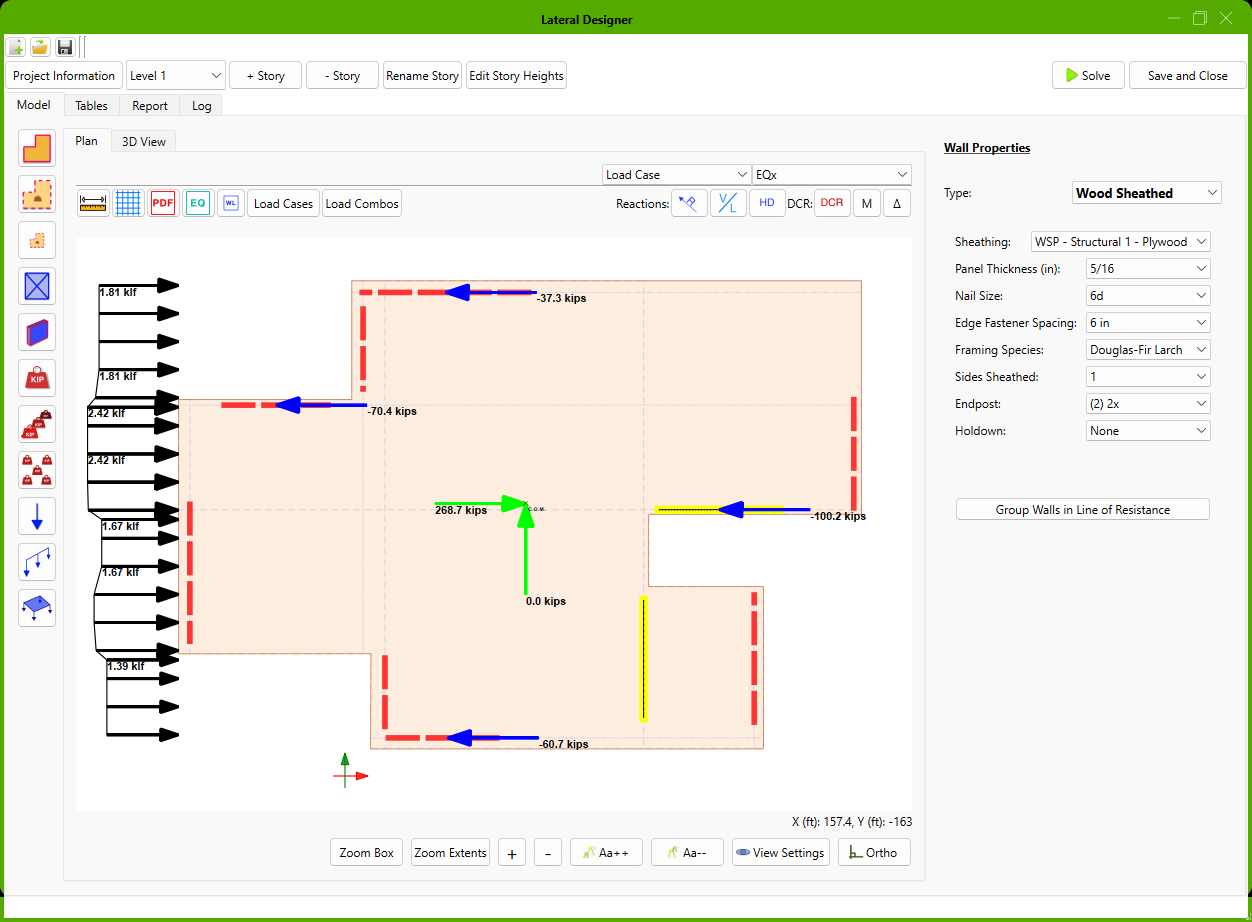Expand the Level 1 story dropdown
This screenshot has height=922, width=1252.
175,76
